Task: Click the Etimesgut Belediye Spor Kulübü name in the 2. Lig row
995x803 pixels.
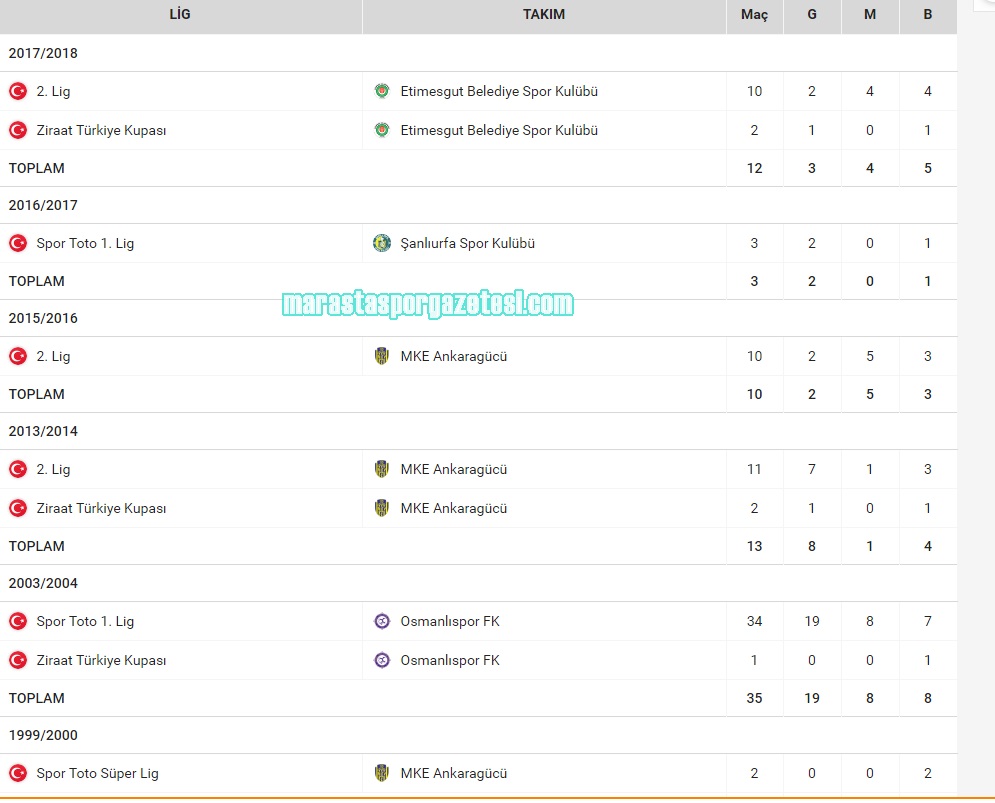Action: [499, 91]
